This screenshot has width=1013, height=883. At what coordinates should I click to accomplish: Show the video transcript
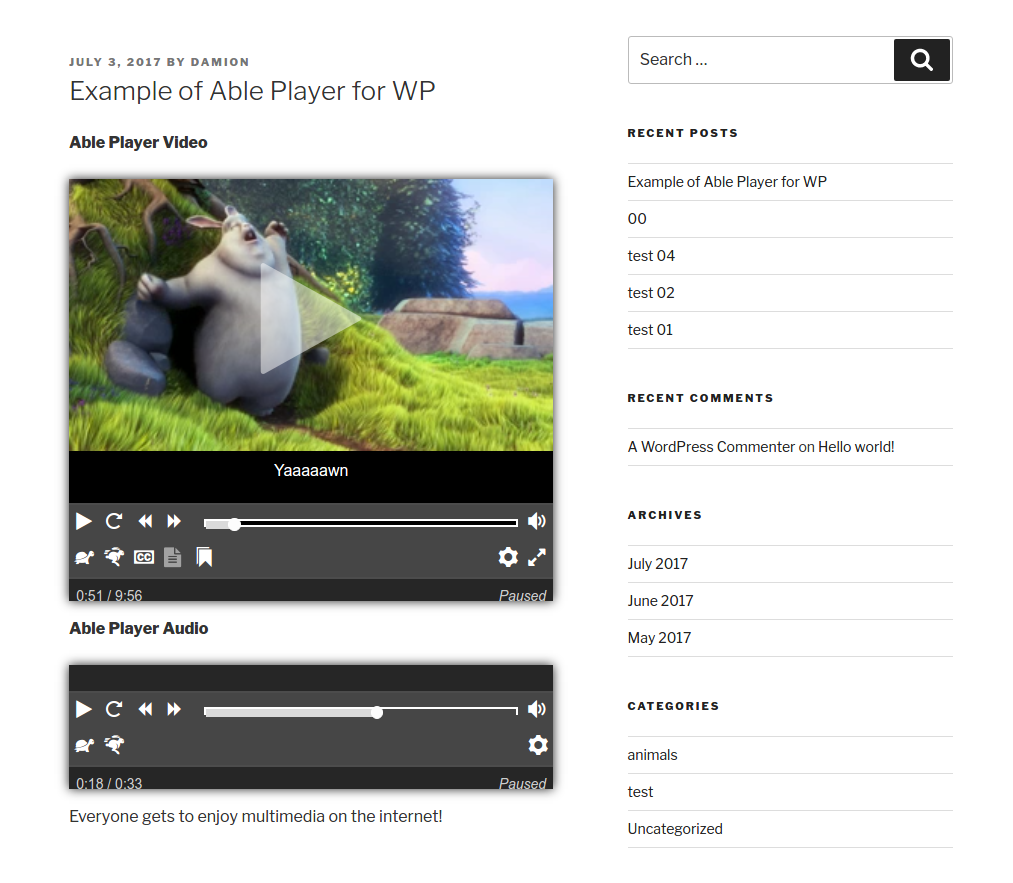tap(172, 557)
